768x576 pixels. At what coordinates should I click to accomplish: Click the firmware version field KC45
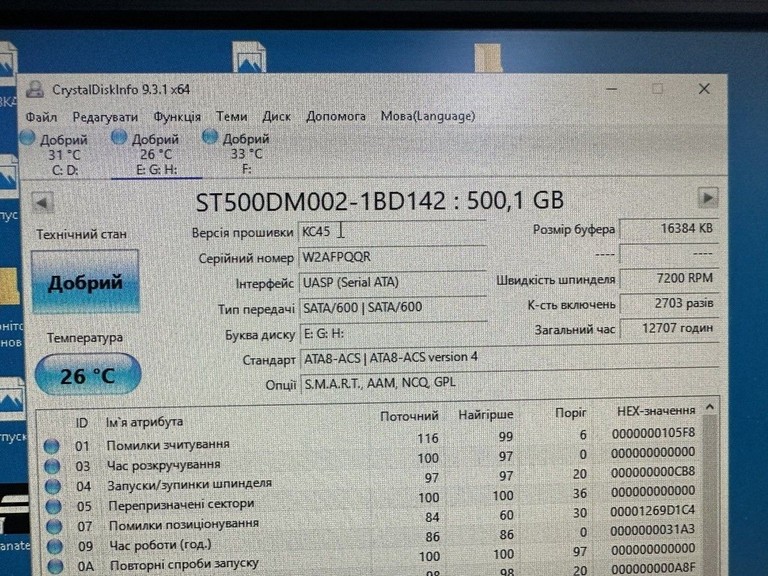(392, 232)
